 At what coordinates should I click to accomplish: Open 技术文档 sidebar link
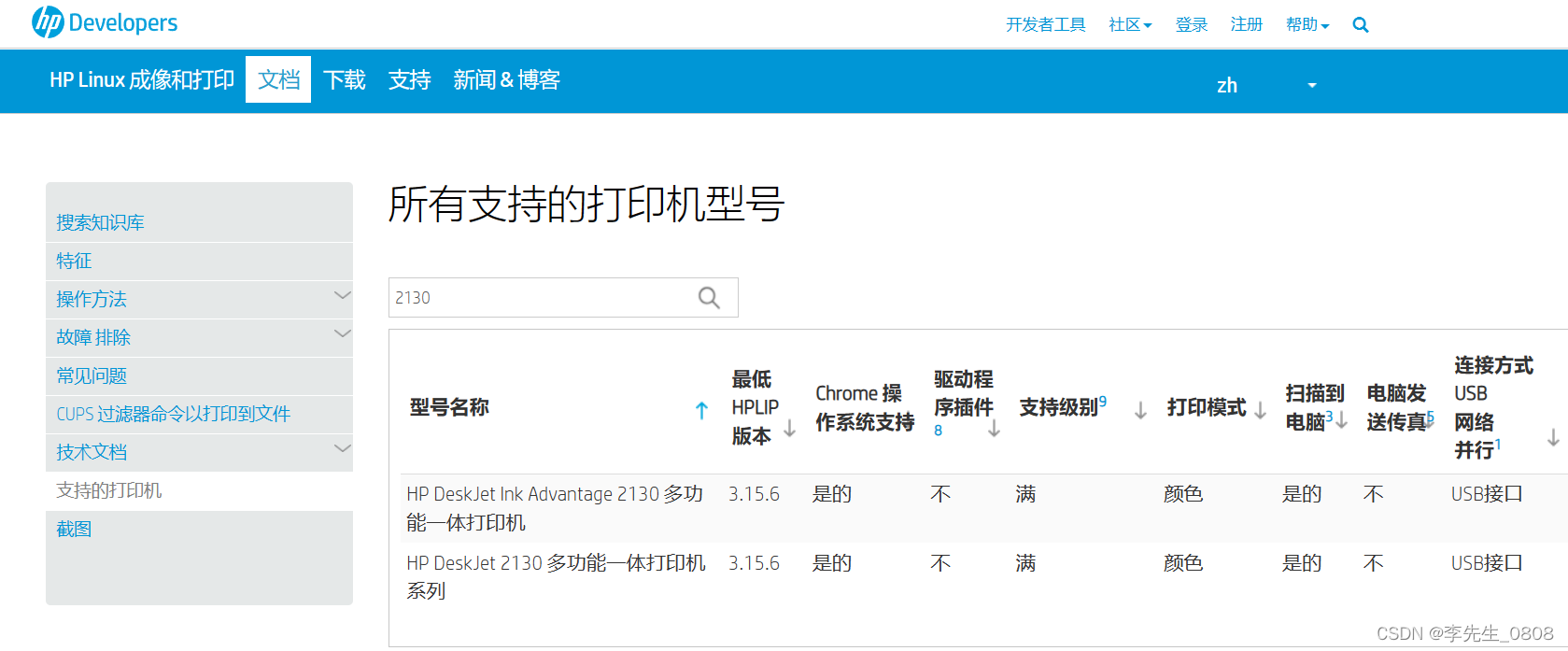click(x=92, y=452)
